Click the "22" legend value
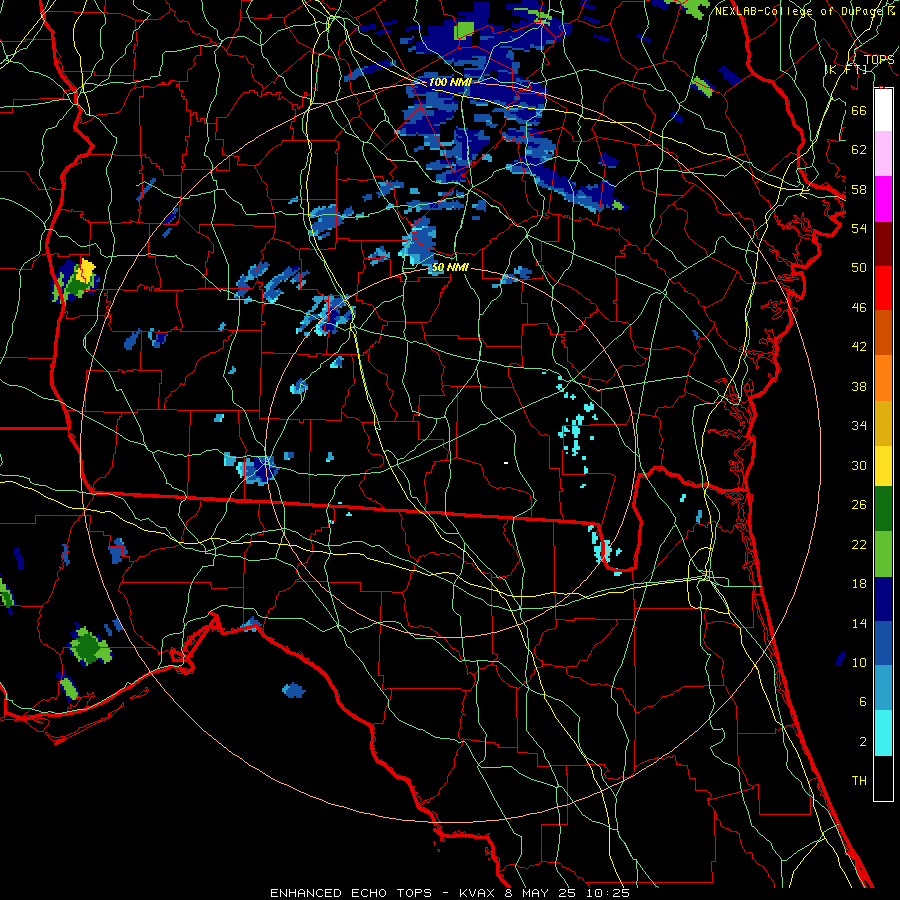 859,544
